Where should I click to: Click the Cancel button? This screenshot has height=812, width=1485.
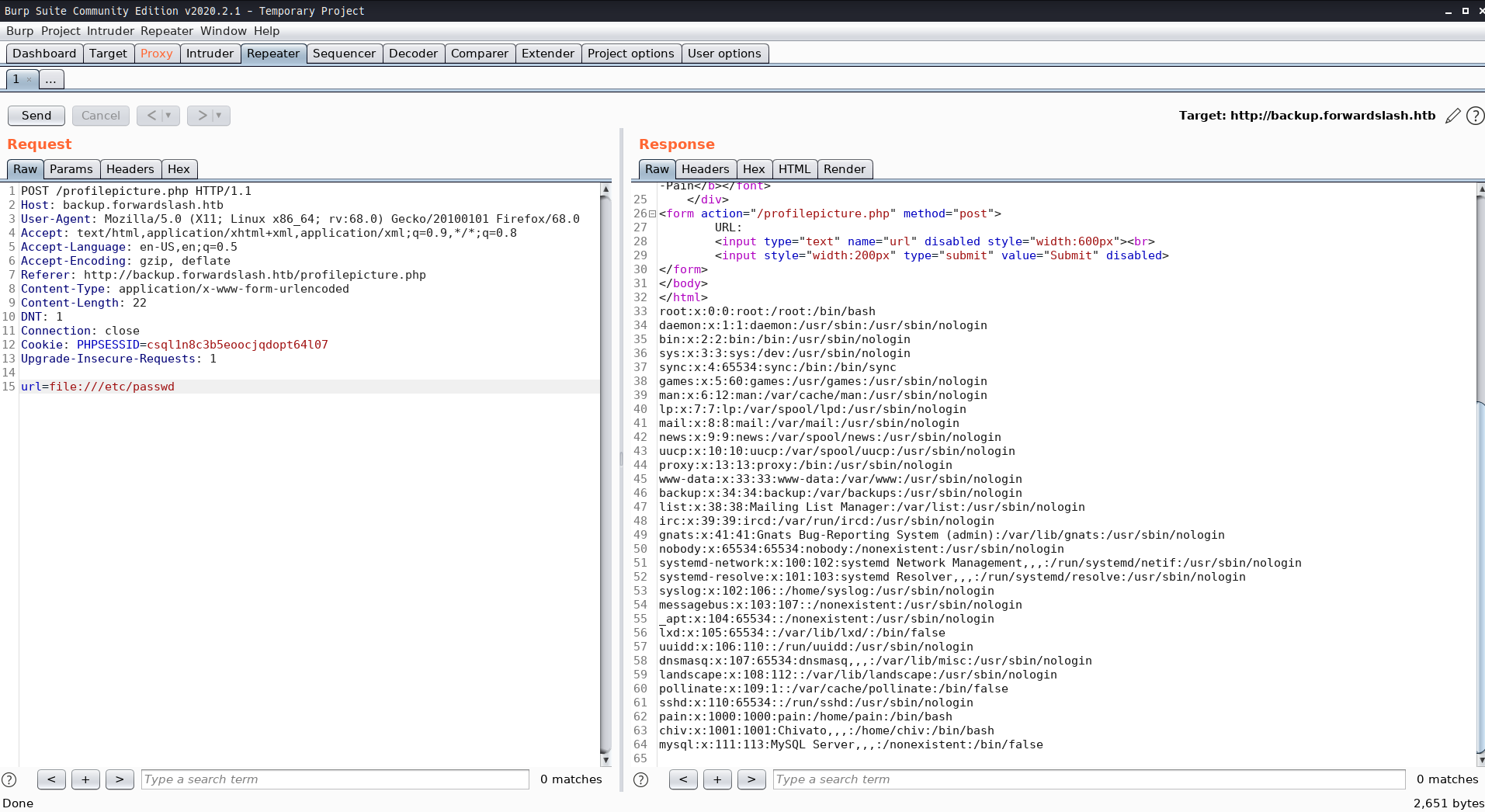(101, 116)
